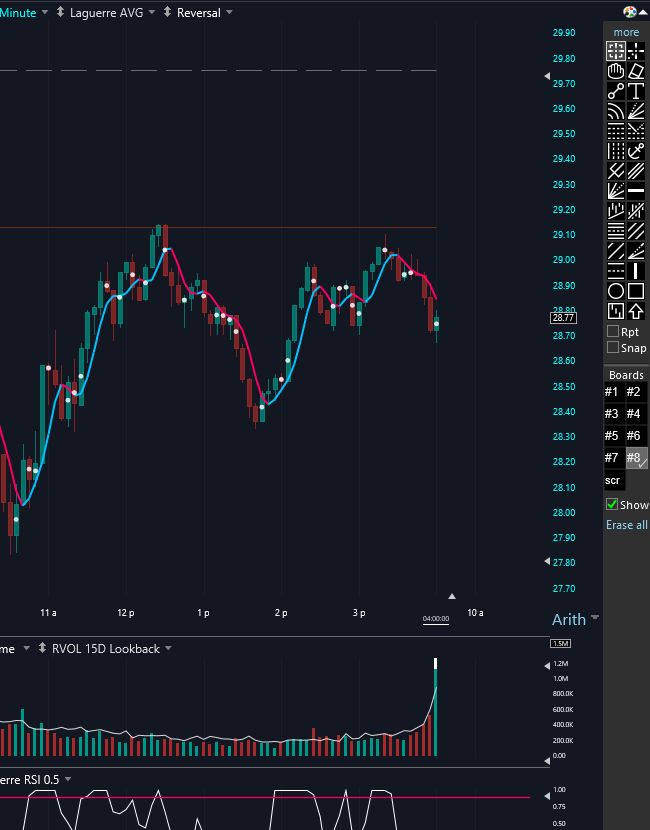Switch to Board #2
The image size is (650, 830).
[x=634, y=392]
